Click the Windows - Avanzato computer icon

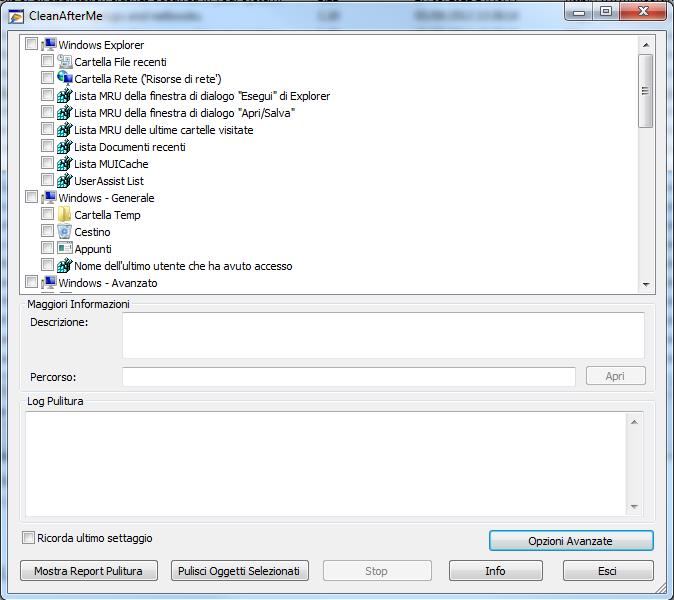(x=49, y=282)
